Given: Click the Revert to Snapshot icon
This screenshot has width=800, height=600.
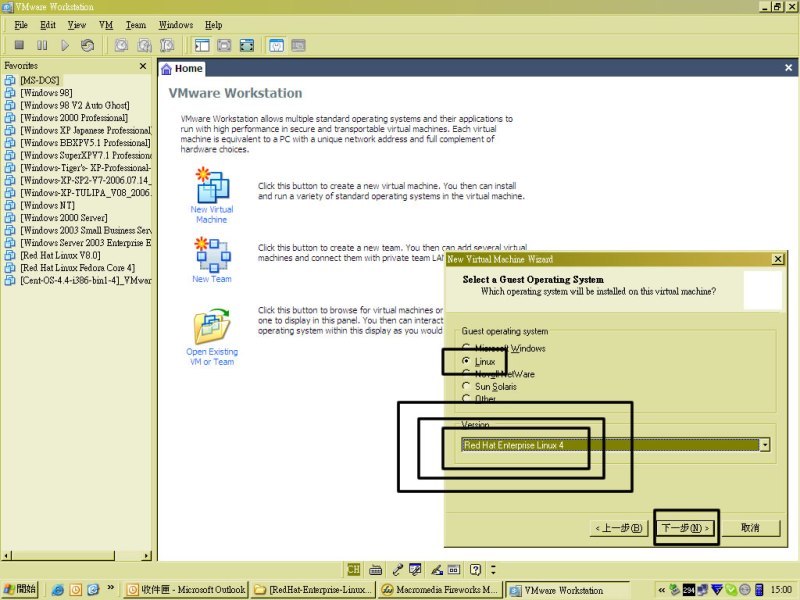Looking at the screenshot, I should (144, 45).
